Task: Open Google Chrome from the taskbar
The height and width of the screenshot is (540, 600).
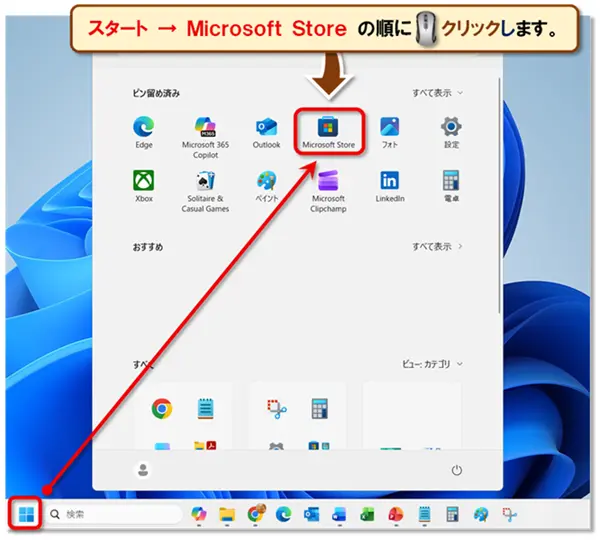Action: [256, 514]
